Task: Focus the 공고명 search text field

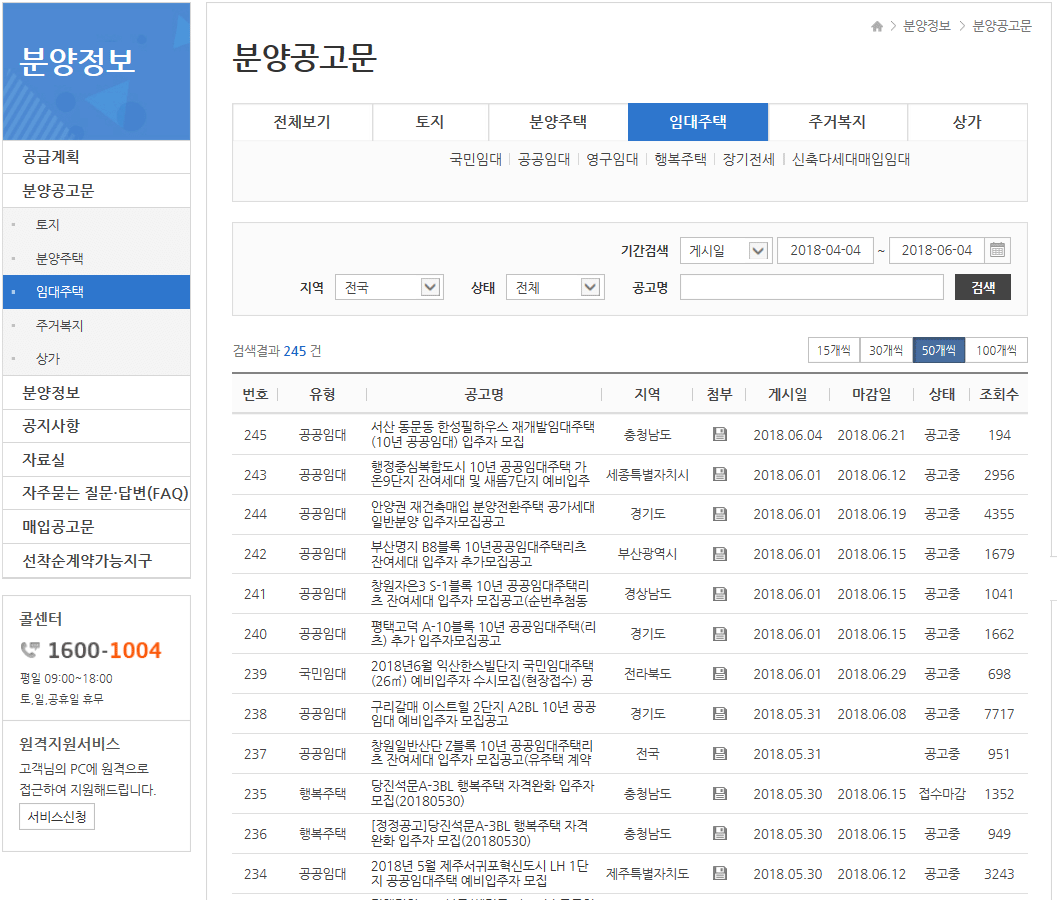Action: pyautogui.click(x=812, y=287)
